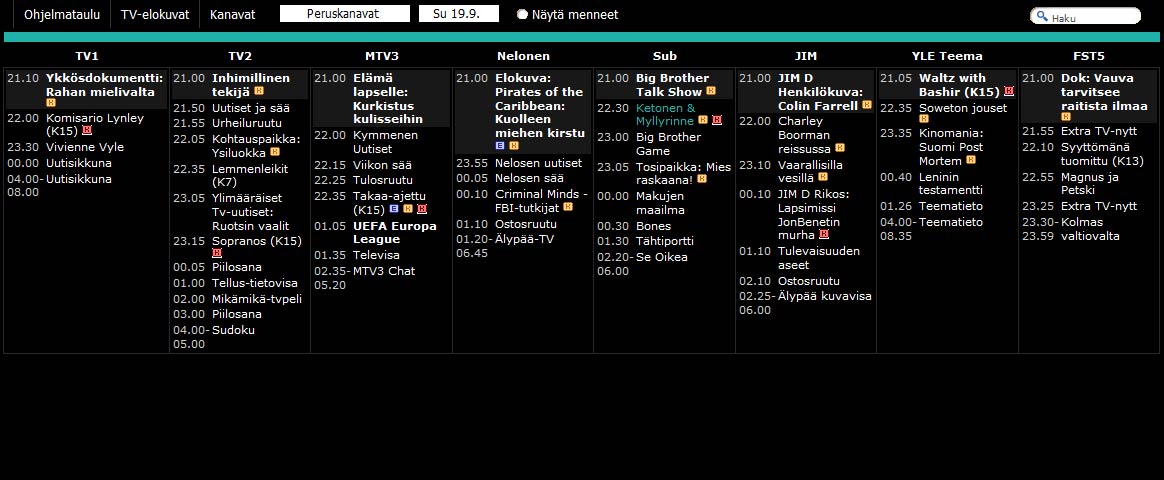Open the Bones program entry
Image resolution: width=1164 pixels, height=480 pixels.
[x=653, y=226]
